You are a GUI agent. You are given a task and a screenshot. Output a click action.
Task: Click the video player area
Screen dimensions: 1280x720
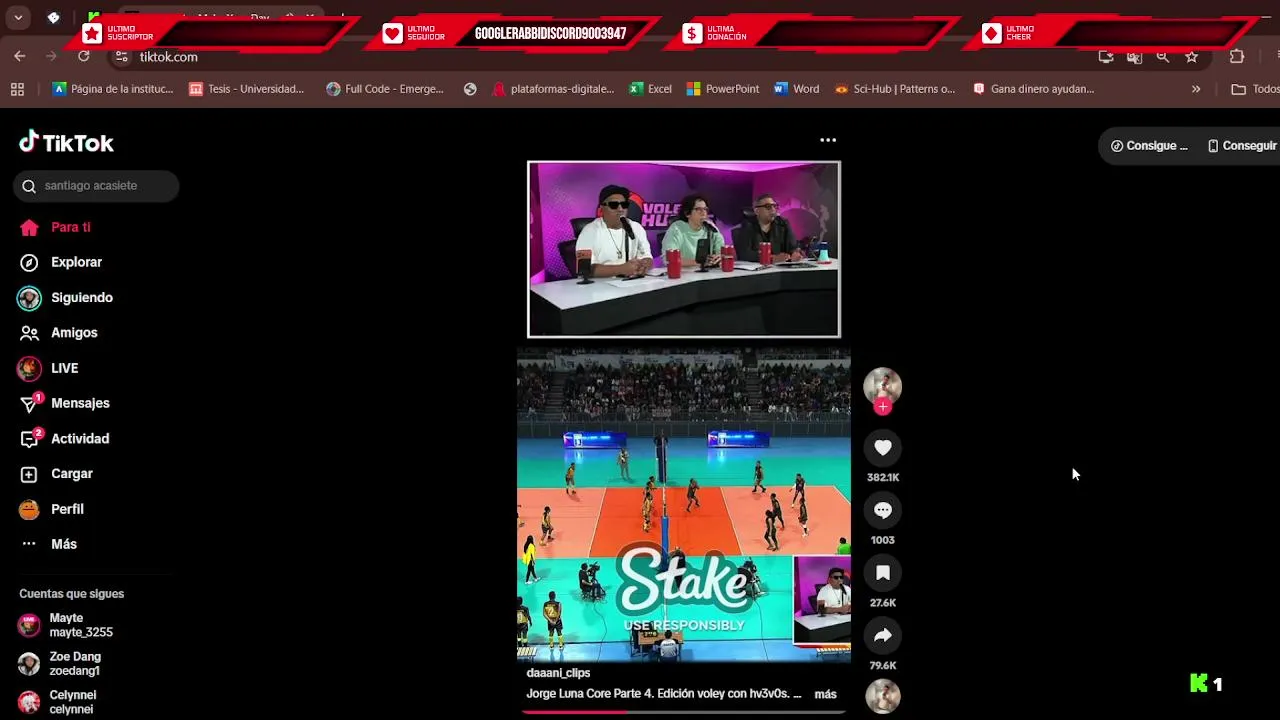(x=684, y=410)
